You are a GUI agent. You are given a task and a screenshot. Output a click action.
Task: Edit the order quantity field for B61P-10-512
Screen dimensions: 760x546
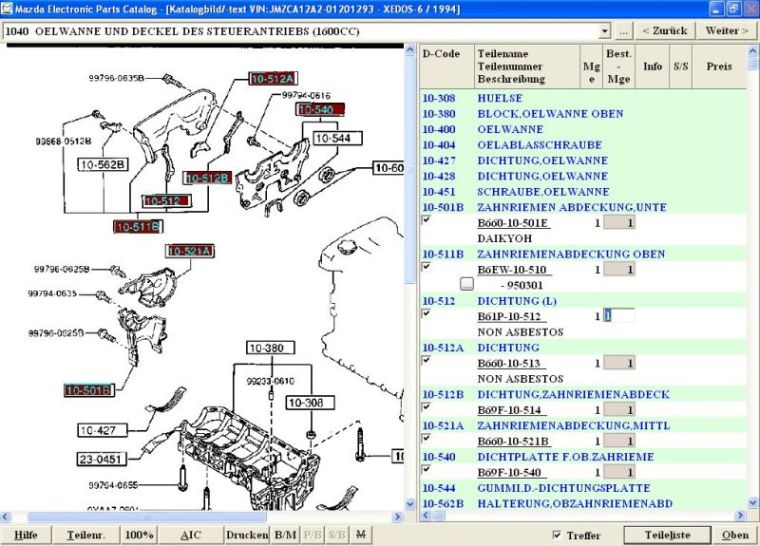pyautogui.click(x=618, y=316)
